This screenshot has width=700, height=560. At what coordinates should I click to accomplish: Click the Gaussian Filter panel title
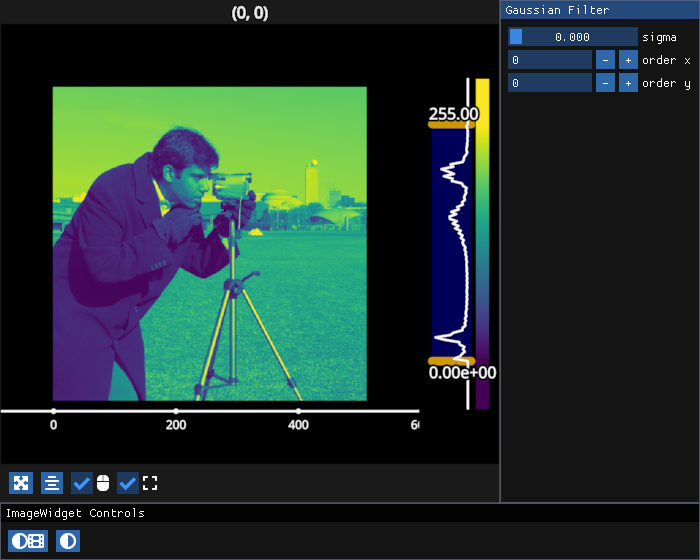[x=557, y=10]
